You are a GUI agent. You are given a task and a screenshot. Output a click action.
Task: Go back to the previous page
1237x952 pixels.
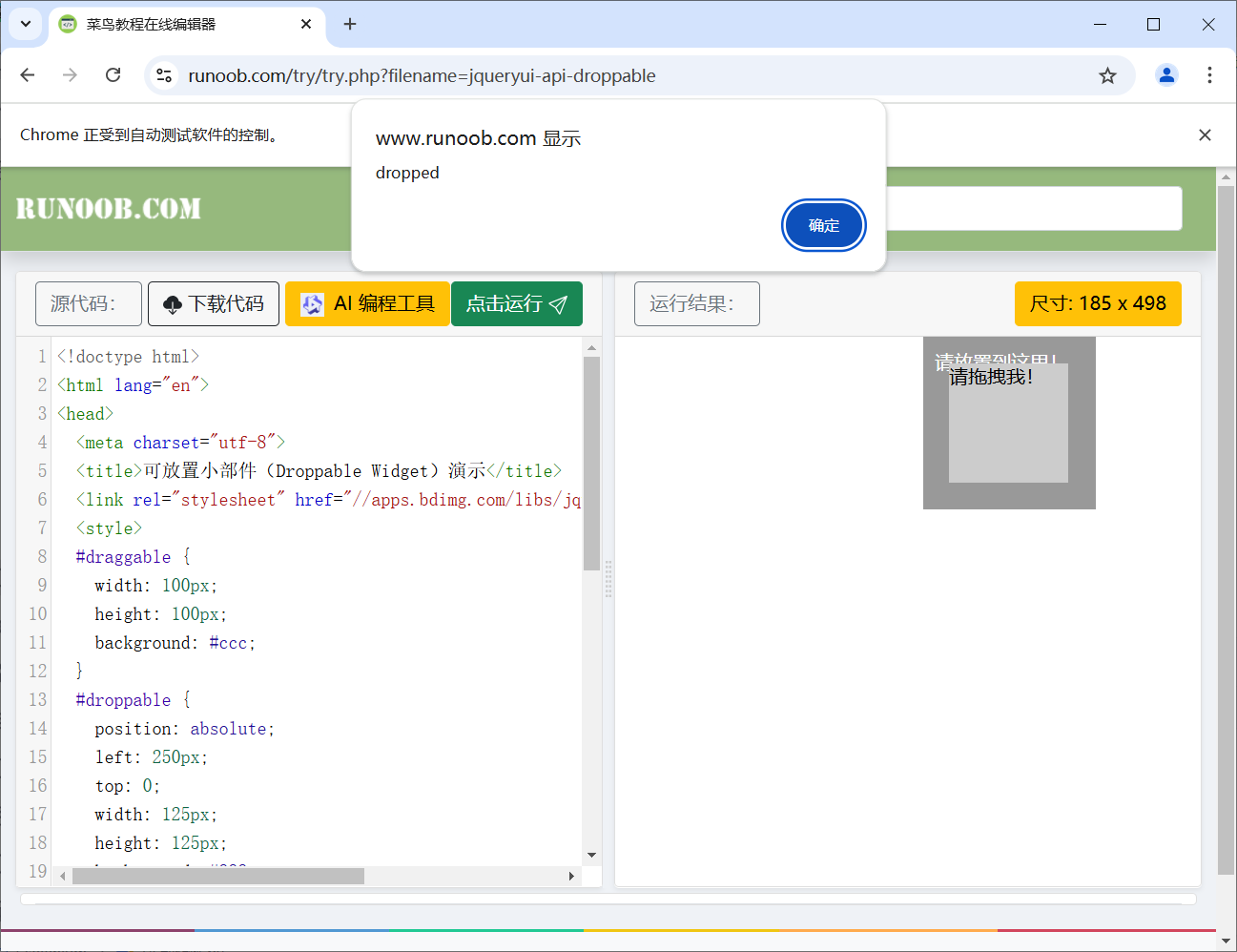point(28,75)
